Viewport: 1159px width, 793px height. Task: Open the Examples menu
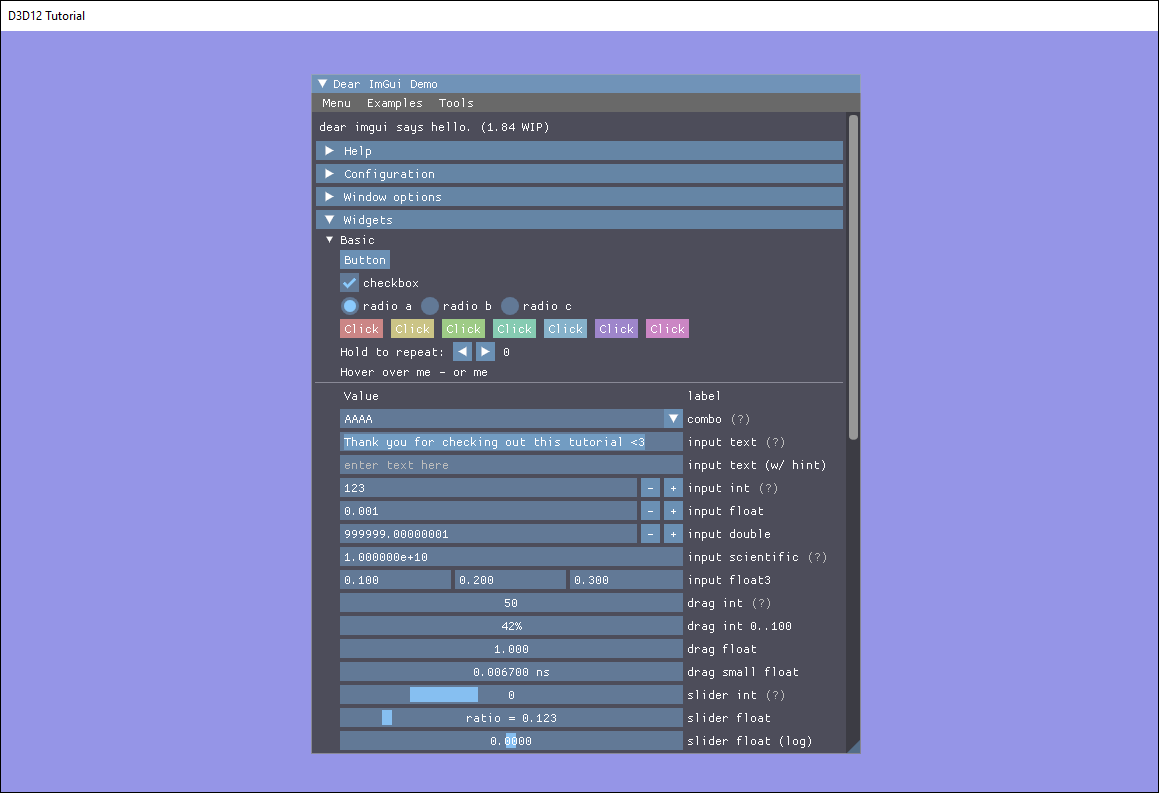coord(395,103)
